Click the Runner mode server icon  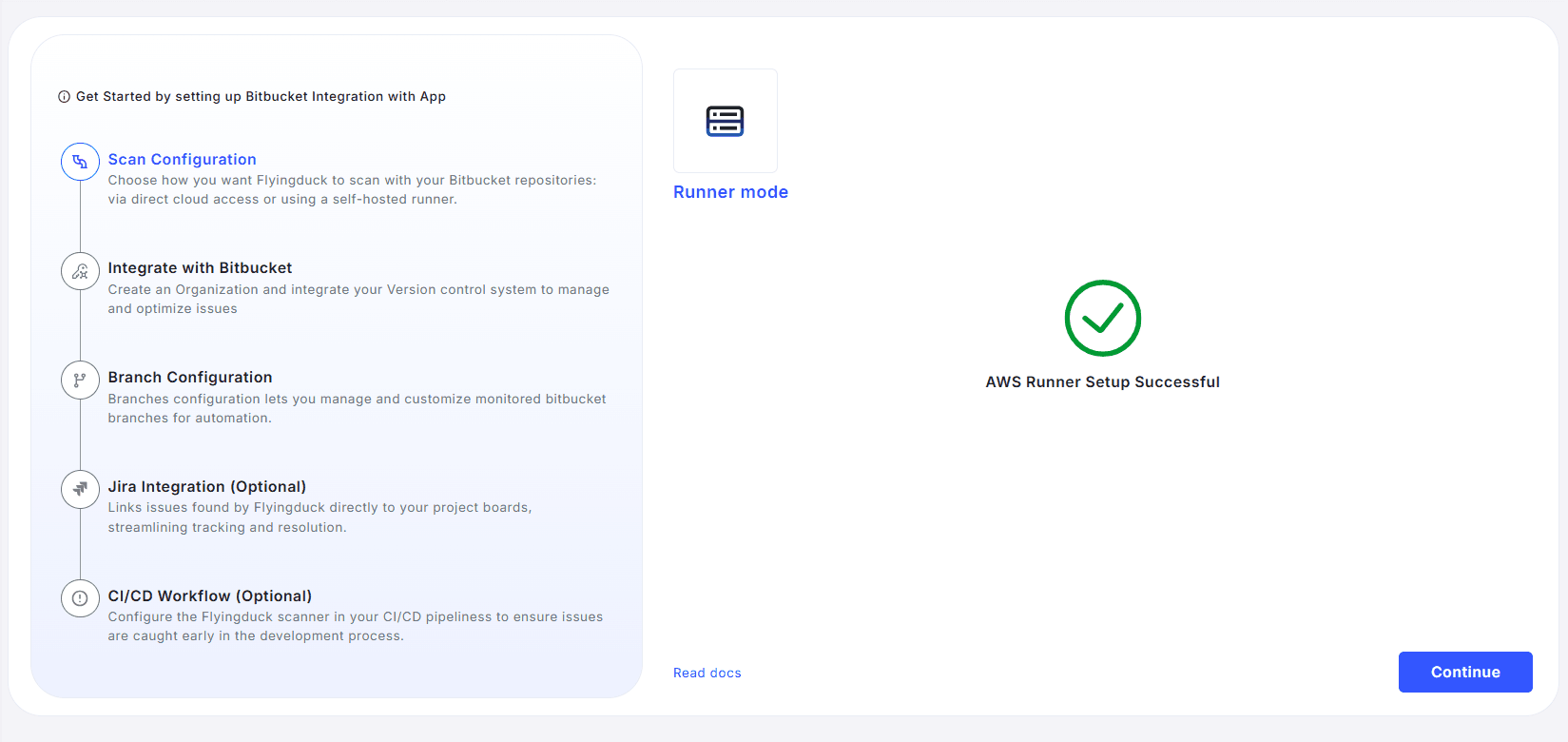click(x=725, y=121)
